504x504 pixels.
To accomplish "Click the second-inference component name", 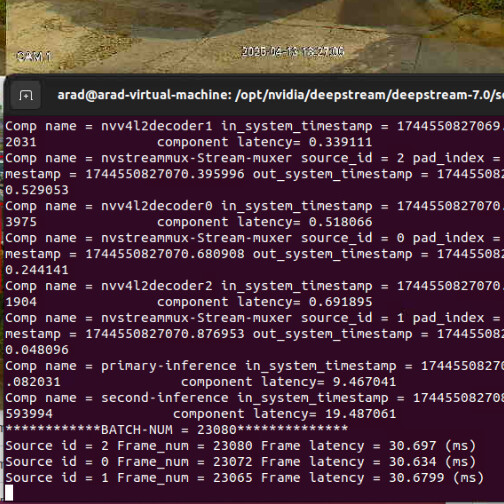I will (x=165, y=398).
